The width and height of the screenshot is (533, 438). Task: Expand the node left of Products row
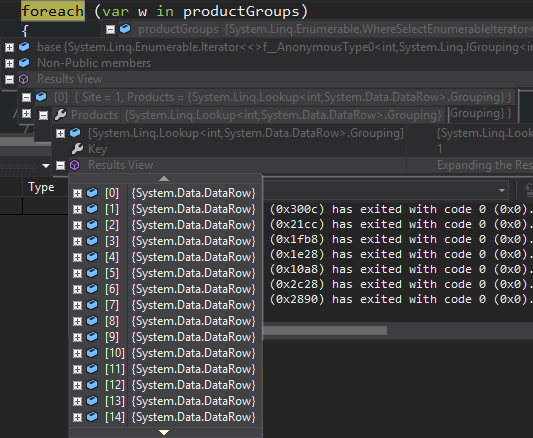[x=27, y=113]
